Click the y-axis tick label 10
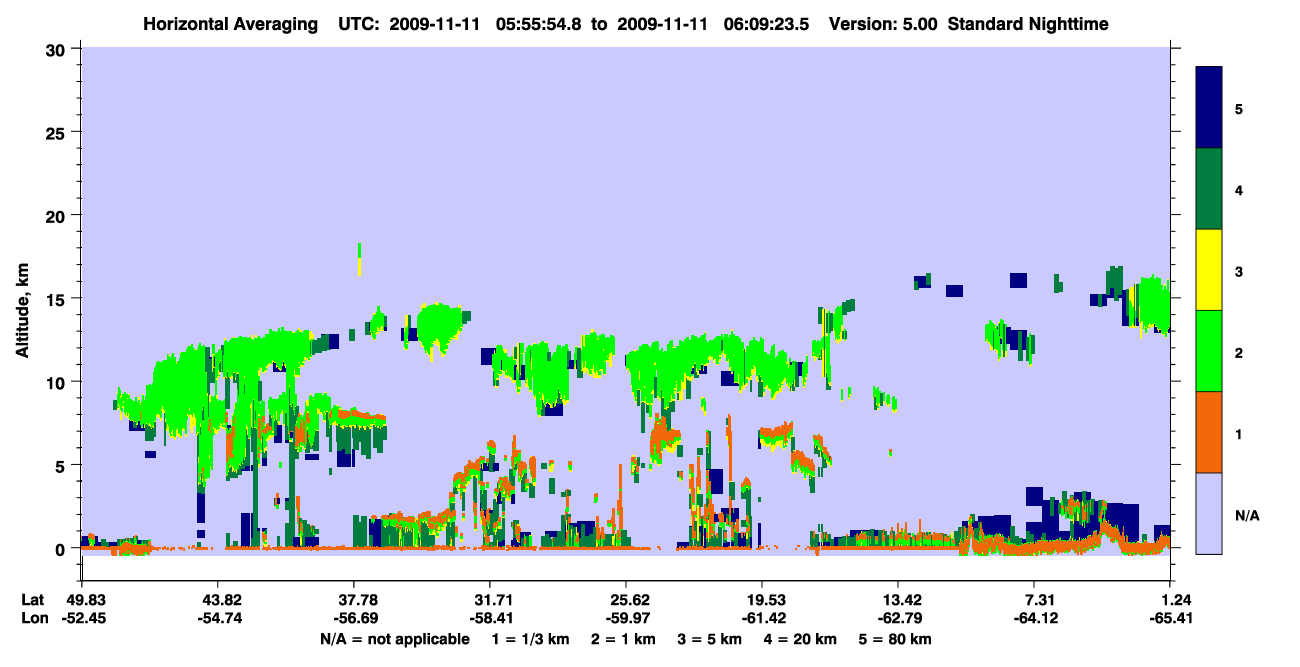This screenshot has height=667, width=1300. point(58,382)
